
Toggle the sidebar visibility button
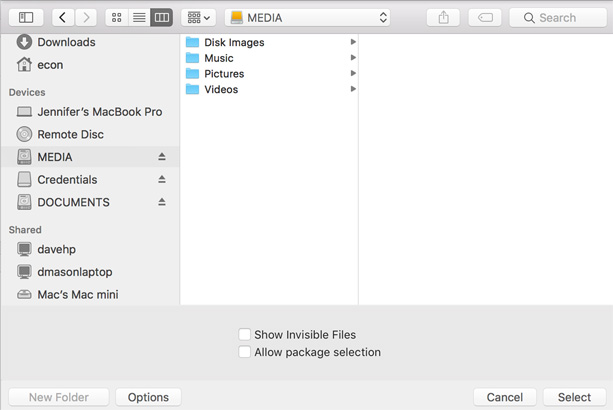click(x=26, y=18)
